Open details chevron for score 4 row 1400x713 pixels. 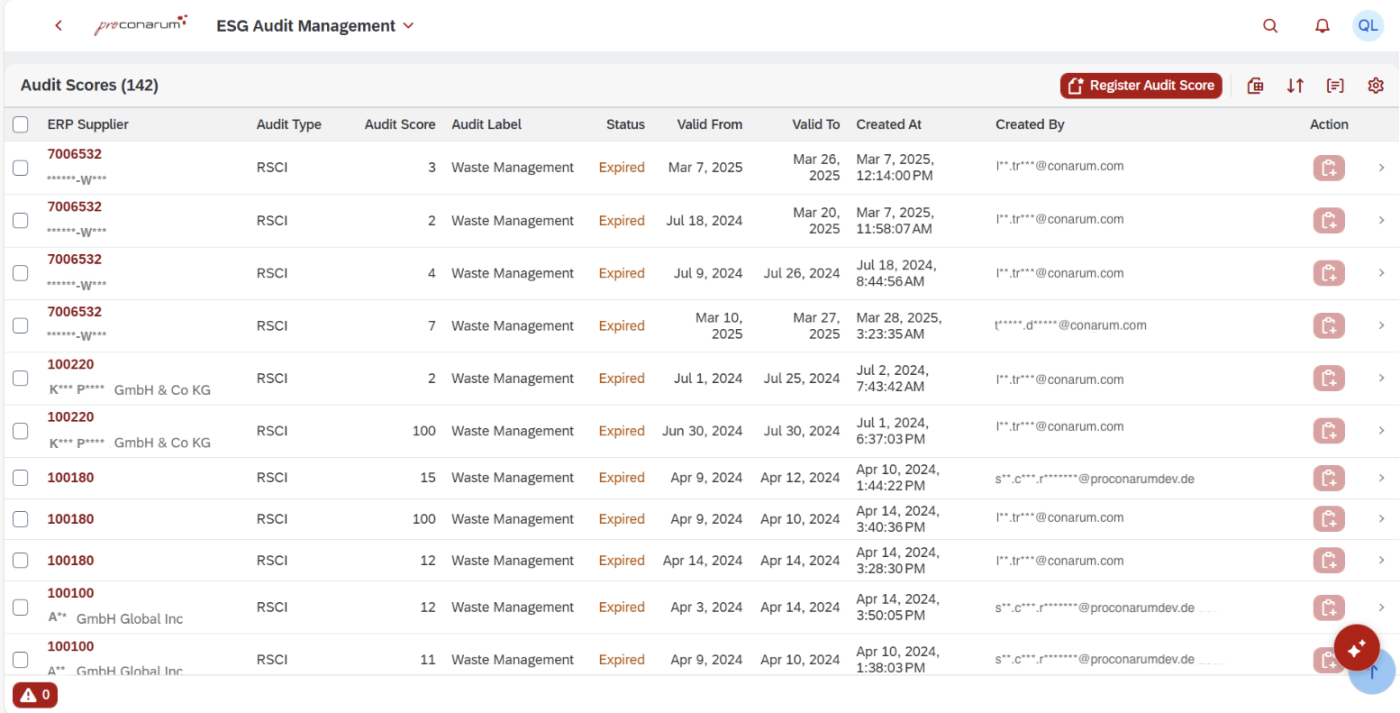tap(1381, 273)
